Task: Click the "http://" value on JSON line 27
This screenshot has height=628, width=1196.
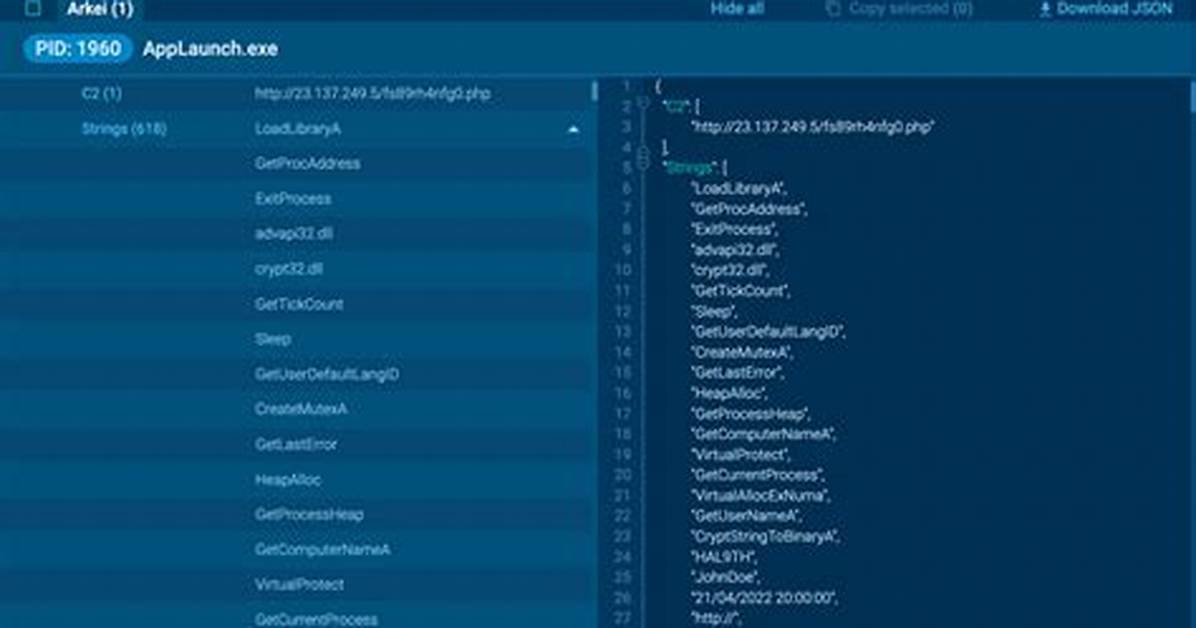Action: coord(715,619)
